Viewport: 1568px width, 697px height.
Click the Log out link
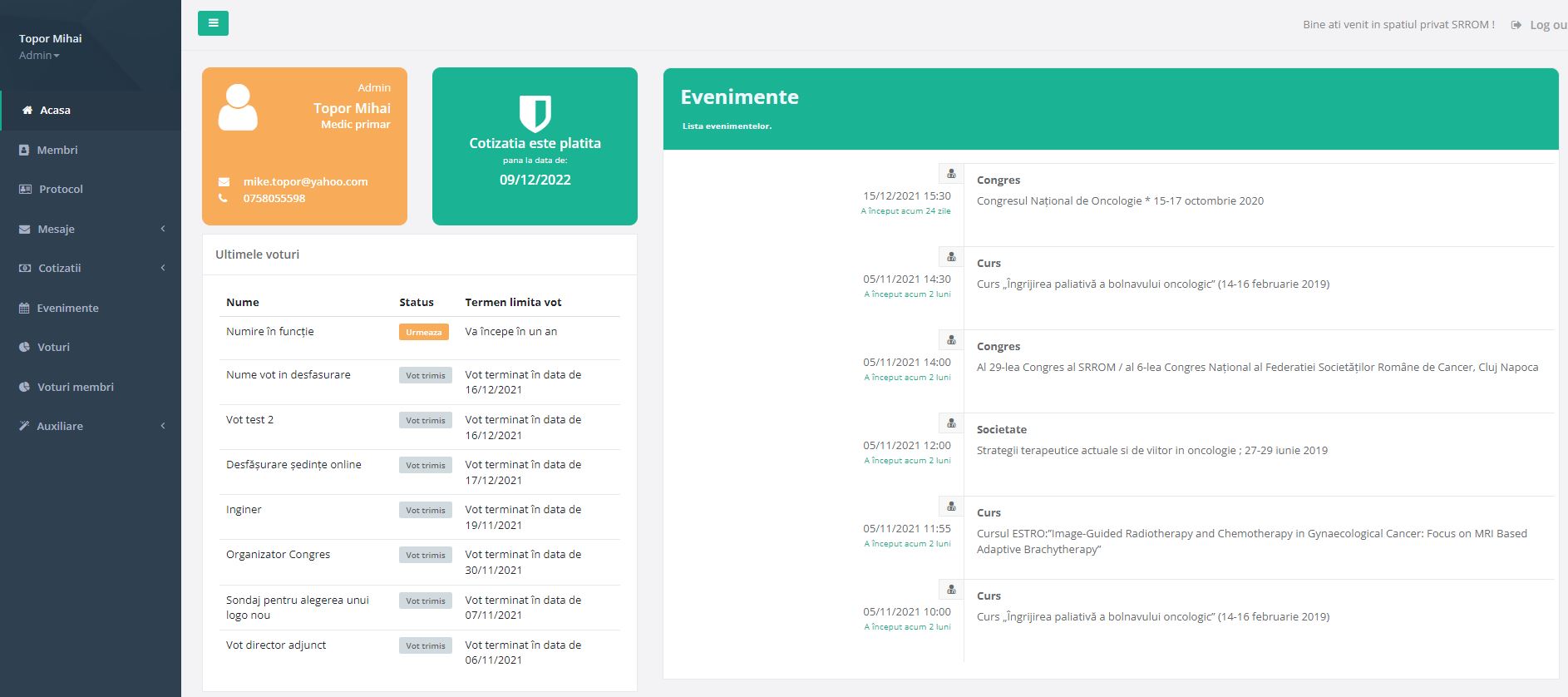click(x=1546, y=25)
